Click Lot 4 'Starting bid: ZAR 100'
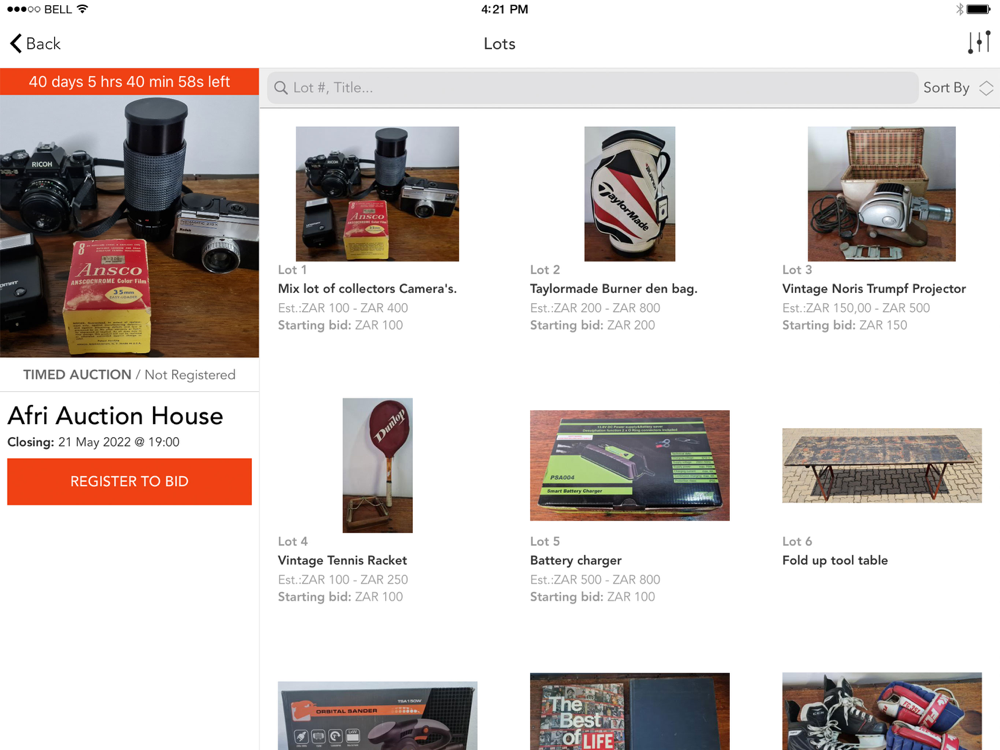 click(341, 597)
